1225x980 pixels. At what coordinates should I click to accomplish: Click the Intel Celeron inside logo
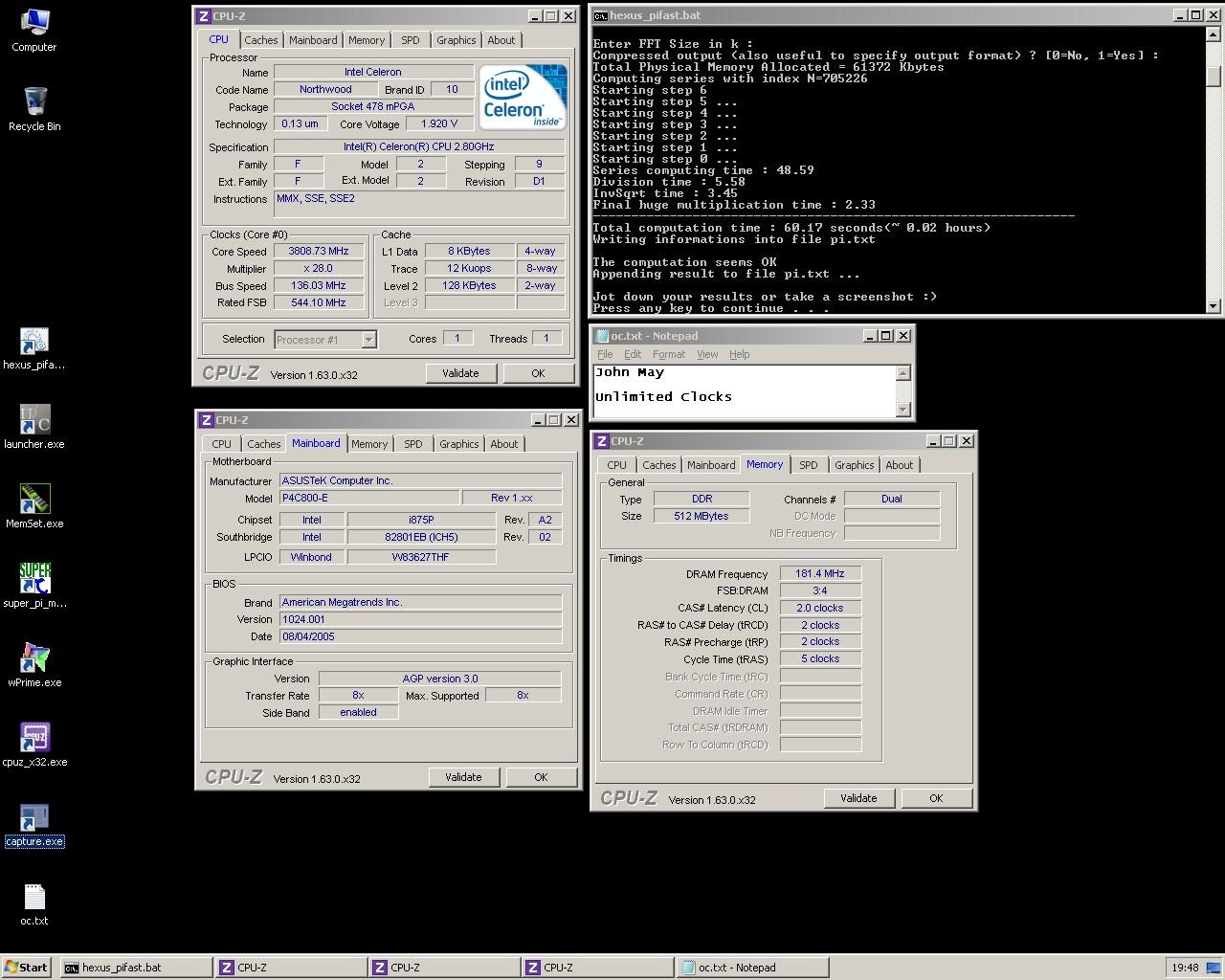point(523,97)
